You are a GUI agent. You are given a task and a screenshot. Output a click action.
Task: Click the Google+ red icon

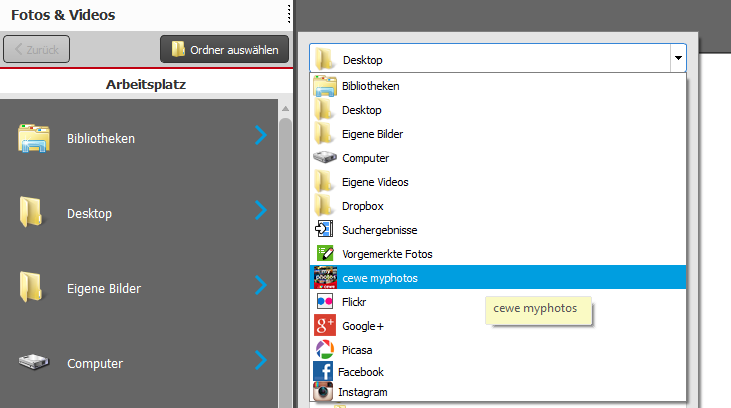pos(325,325)
